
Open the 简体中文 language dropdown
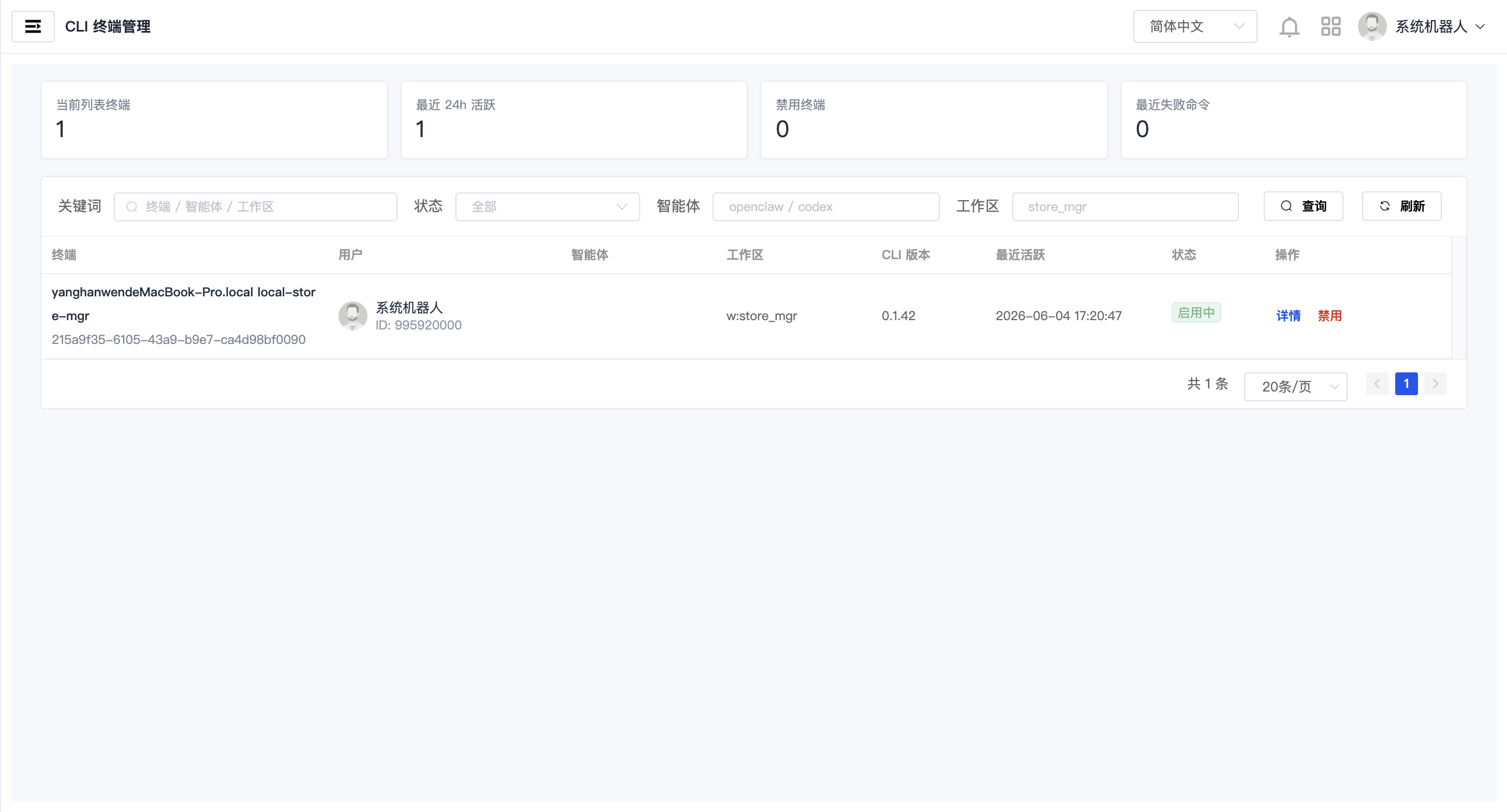click(x=1194, y=26)
